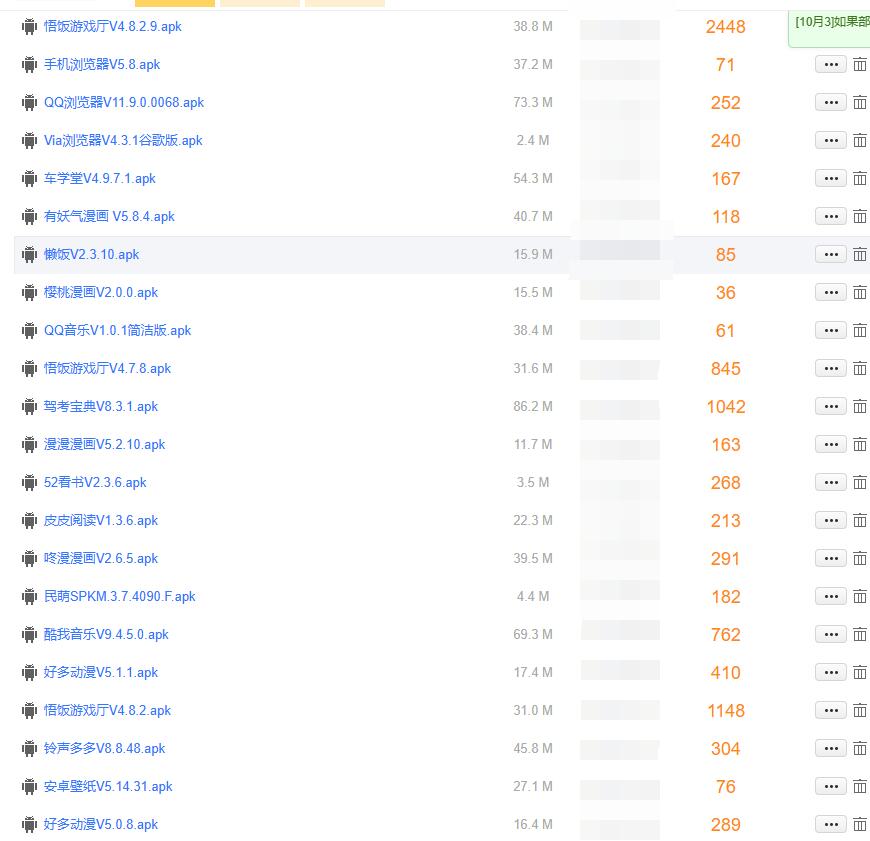Open the 漫漫漫画V5.2.10.apk link

coord(104,444)
